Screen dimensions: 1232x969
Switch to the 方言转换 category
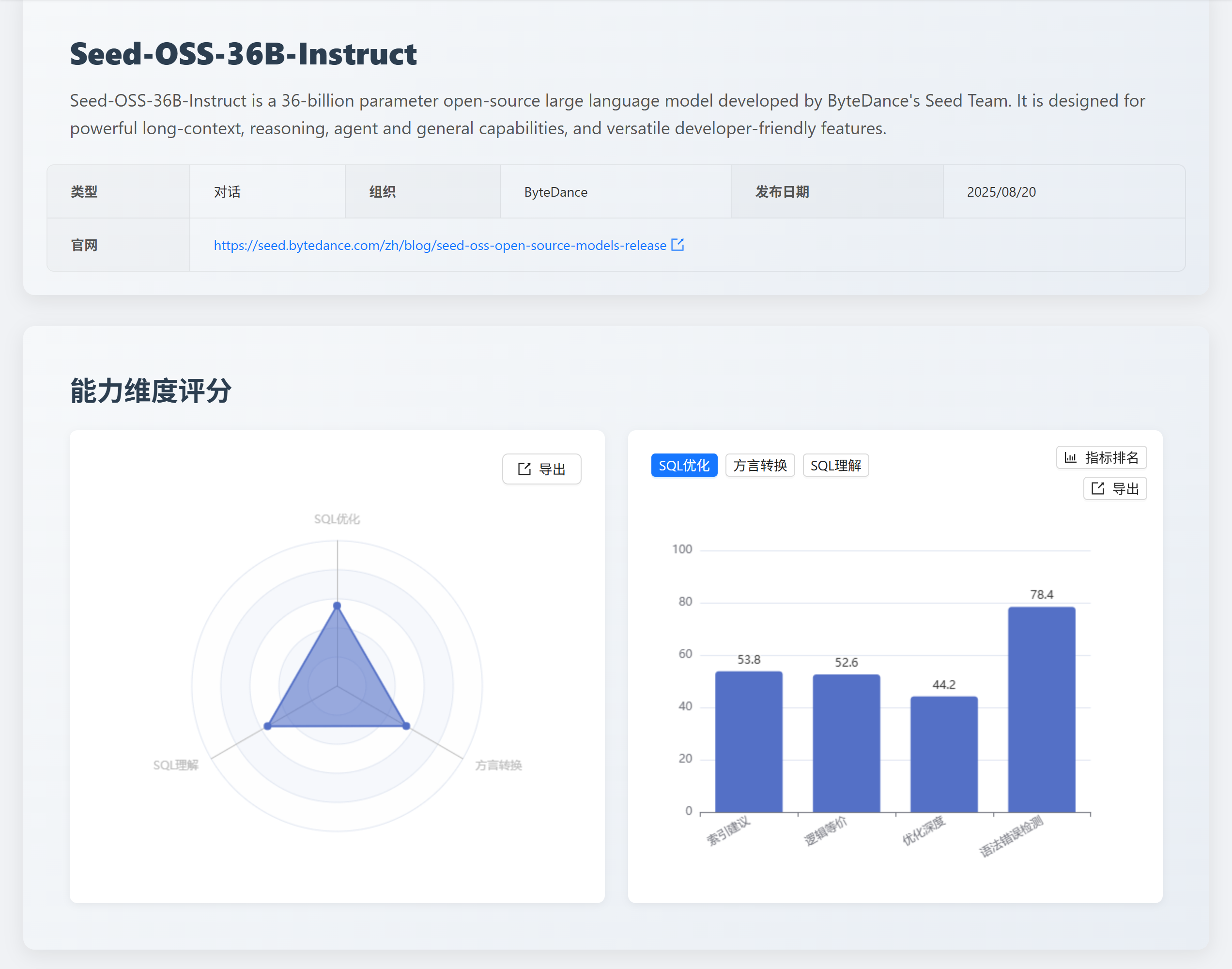[x=760, y=465]
